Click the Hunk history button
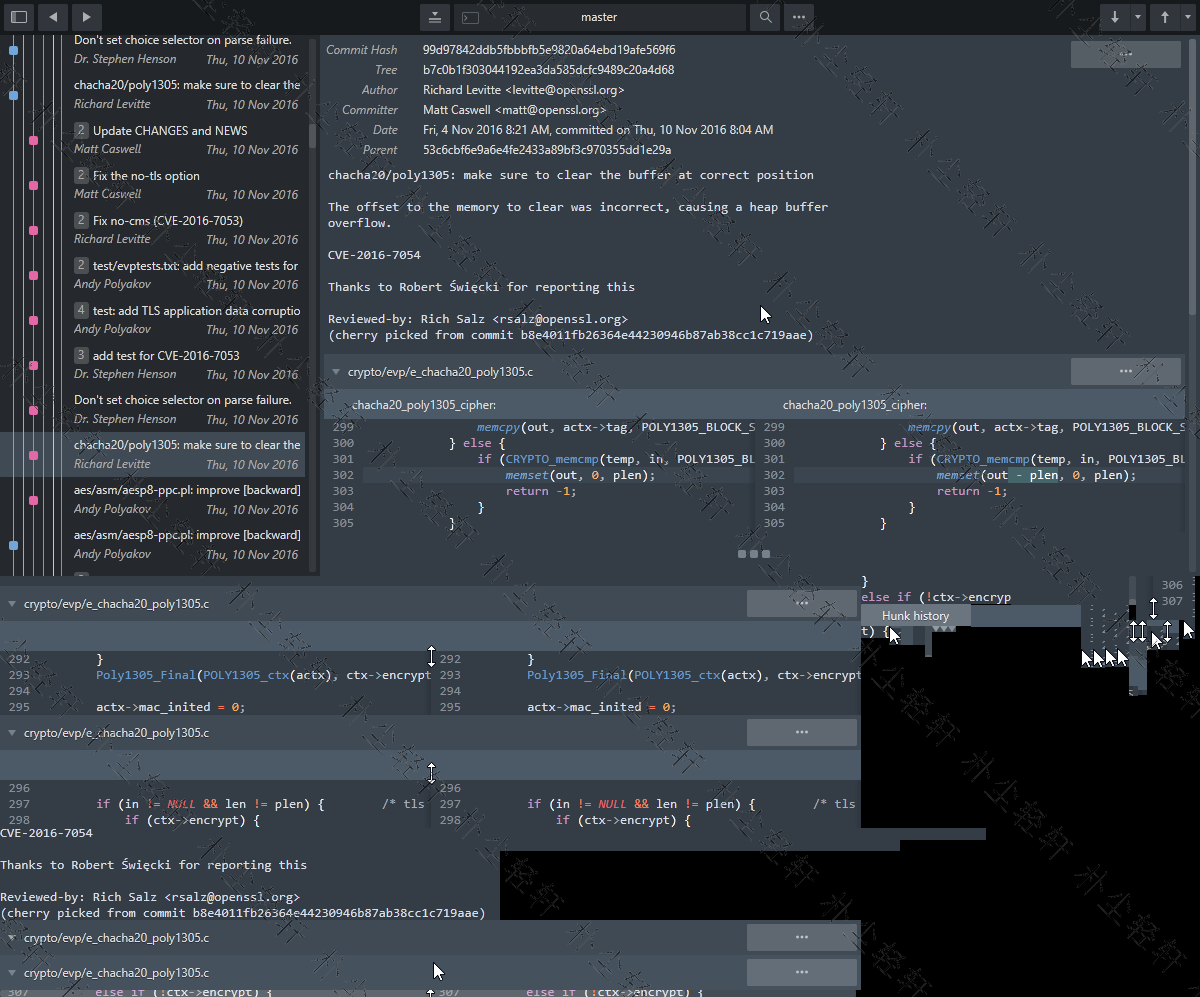This screenshot has width=1200, height=997. click(x=915, y=615)
